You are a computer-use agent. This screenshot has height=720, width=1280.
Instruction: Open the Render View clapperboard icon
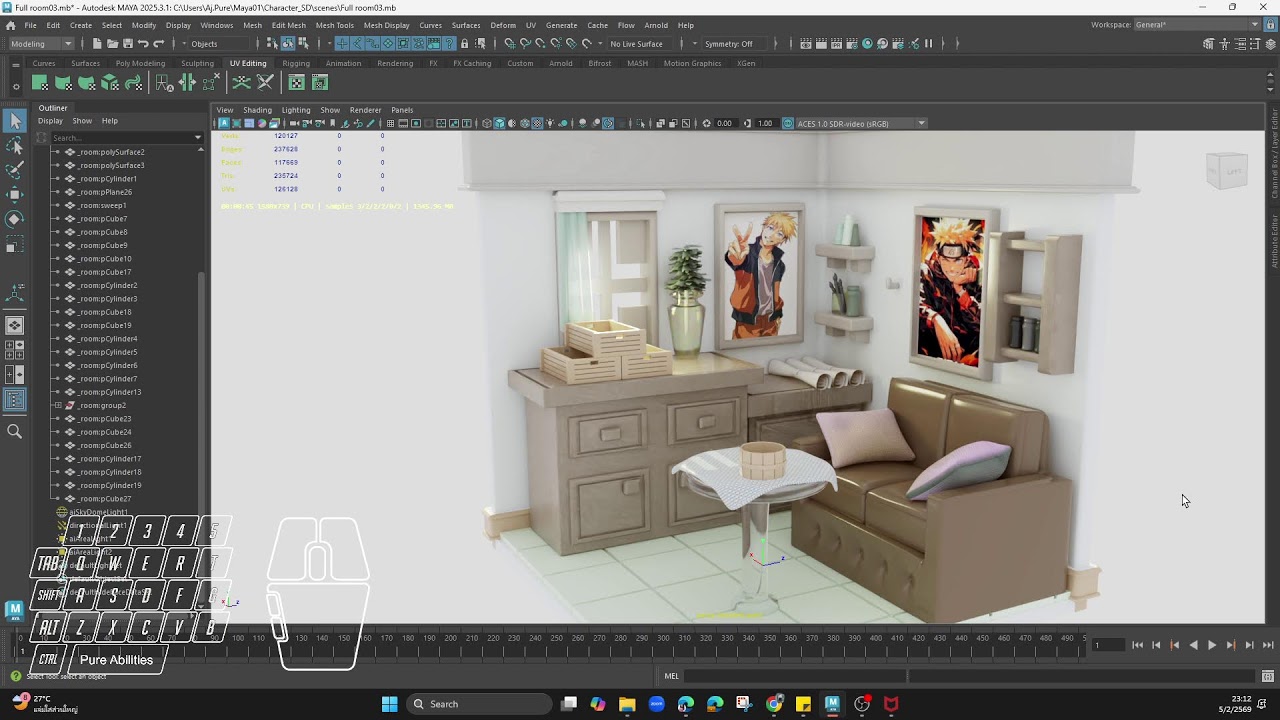[806, 44]
